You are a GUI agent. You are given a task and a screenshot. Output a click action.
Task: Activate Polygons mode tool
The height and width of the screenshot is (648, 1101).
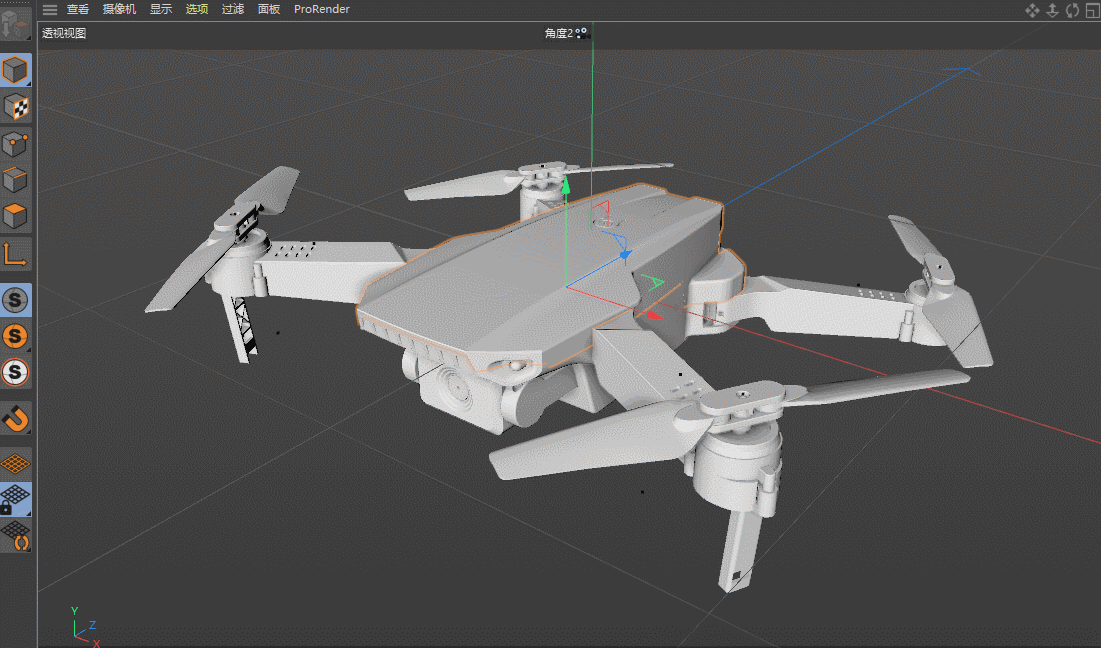[x=15, y=216]
